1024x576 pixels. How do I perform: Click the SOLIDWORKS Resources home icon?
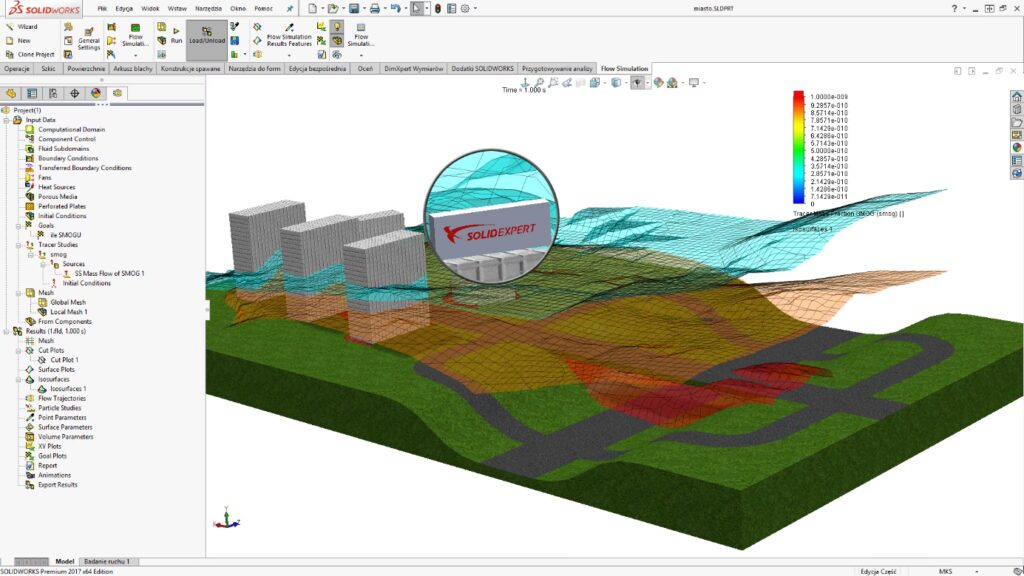click(x=1016, y=97)
